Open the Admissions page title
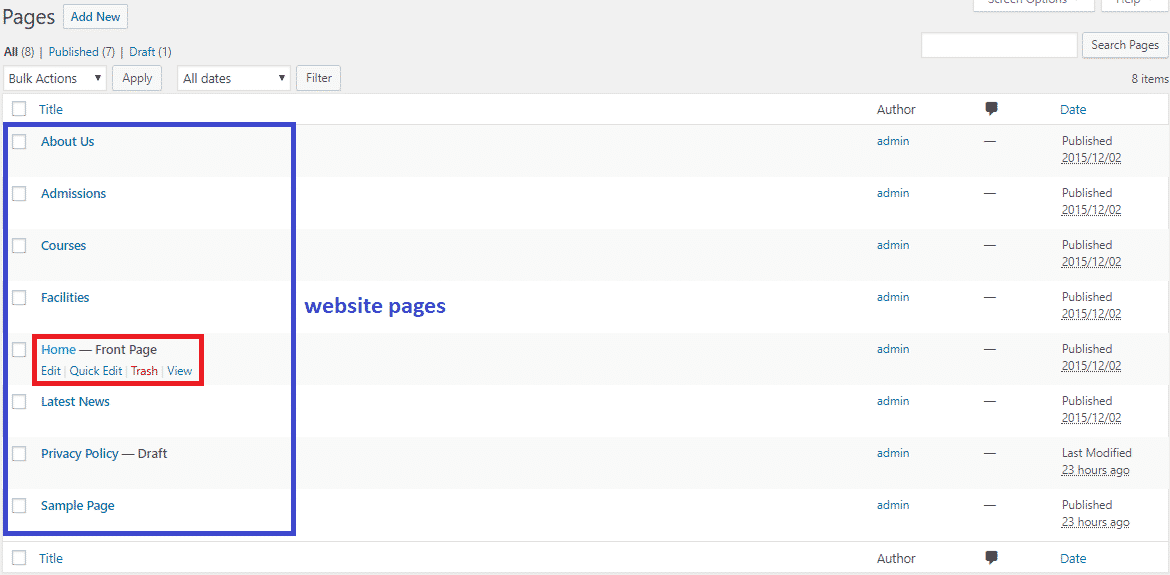The height and width of the screenshot is (575, 1170). click(x=73, y=193)
